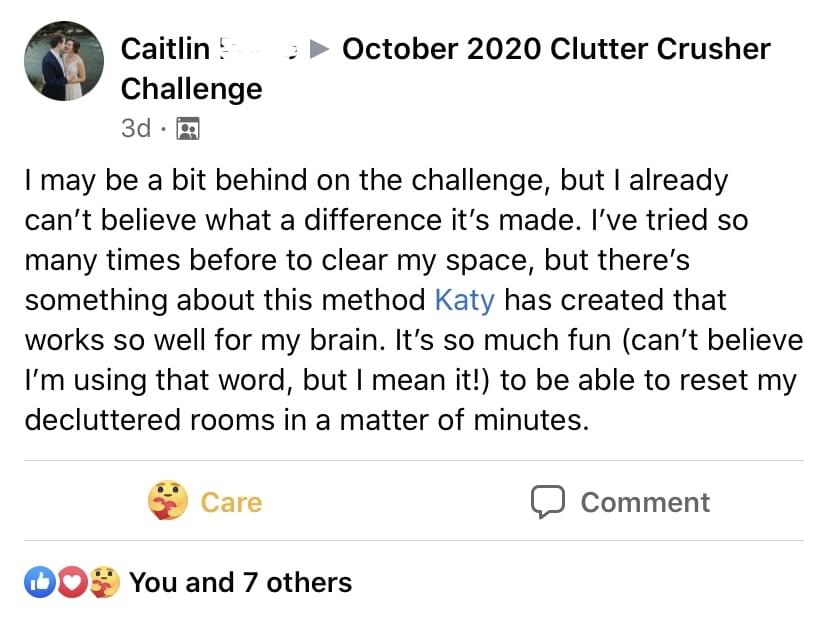
Task: Click the post's body text paragraph
Action: 414,300
